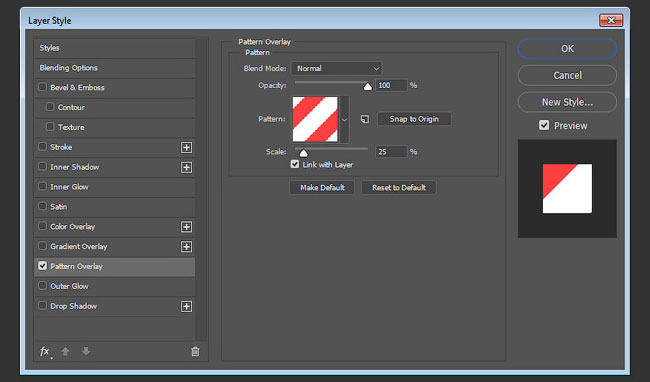Viewport: 650px width, 382px height.
Task: Select the Inner Glow settings row
Action: click(114, 187)
